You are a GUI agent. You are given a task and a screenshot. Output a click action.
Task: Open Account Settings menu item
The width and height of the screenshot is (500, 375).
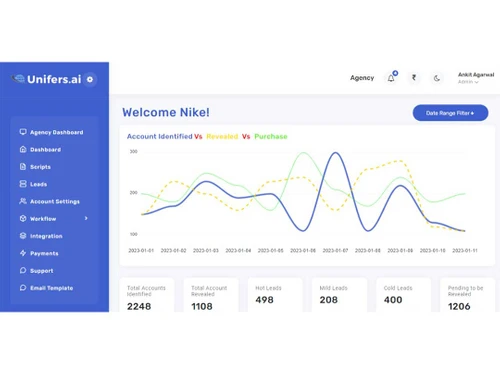54,202
